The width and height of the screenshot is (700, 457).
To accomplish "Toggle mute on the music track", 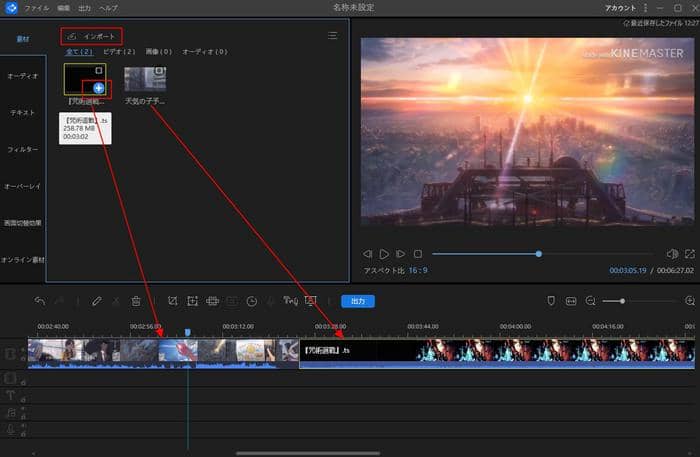I will [23, 409].
